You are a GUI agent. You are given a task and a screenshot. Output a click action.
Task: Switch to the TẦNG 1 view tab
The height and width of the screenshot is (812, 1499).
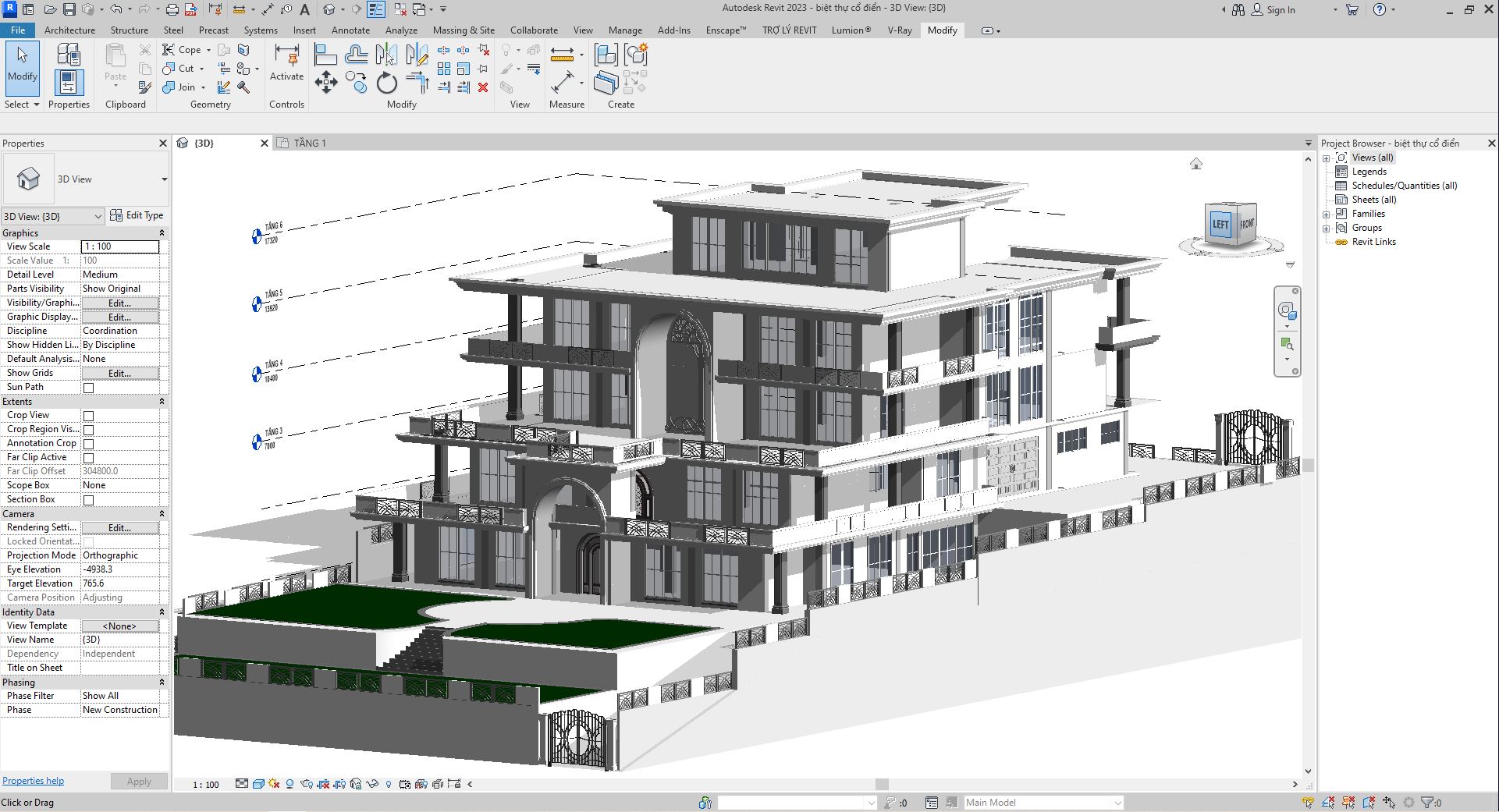(x=310, y=144)
